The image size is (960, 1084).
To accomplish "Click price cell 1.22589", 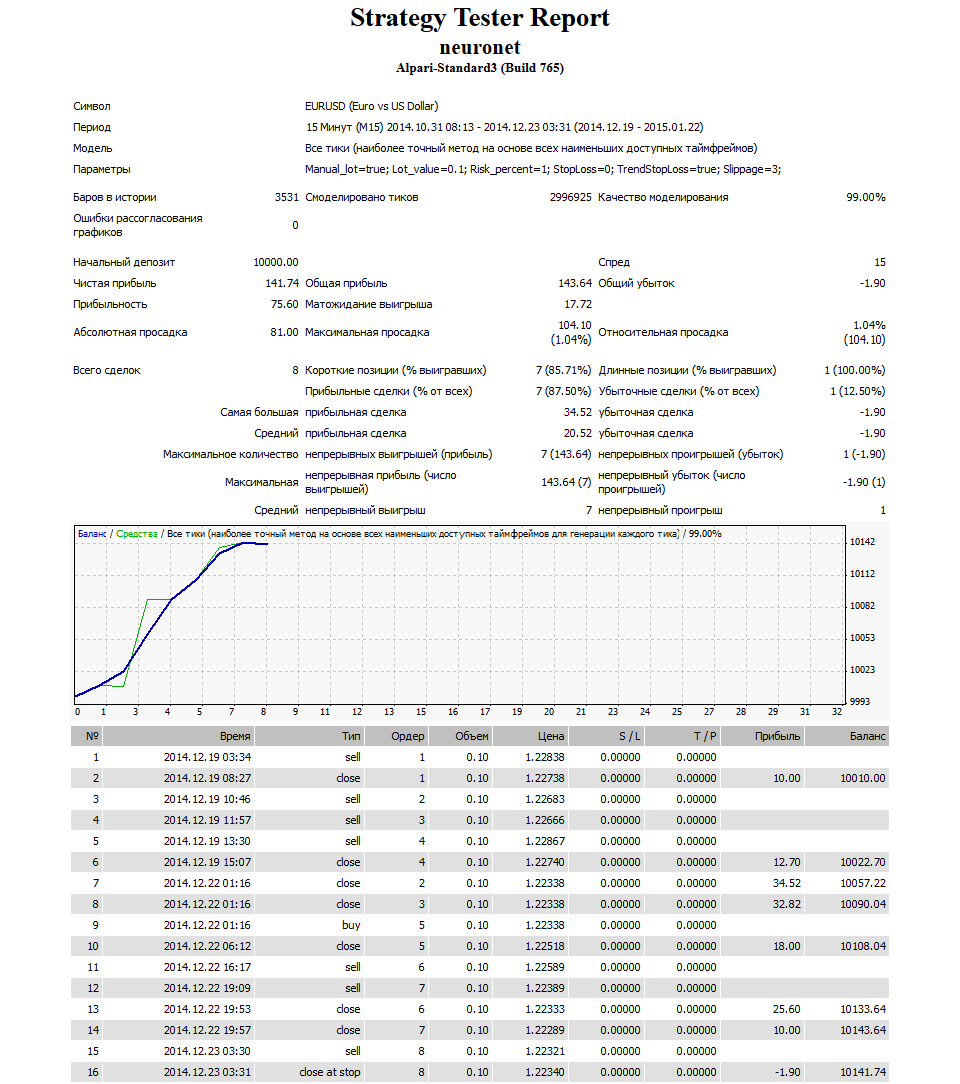I will (x=545, y=967).
